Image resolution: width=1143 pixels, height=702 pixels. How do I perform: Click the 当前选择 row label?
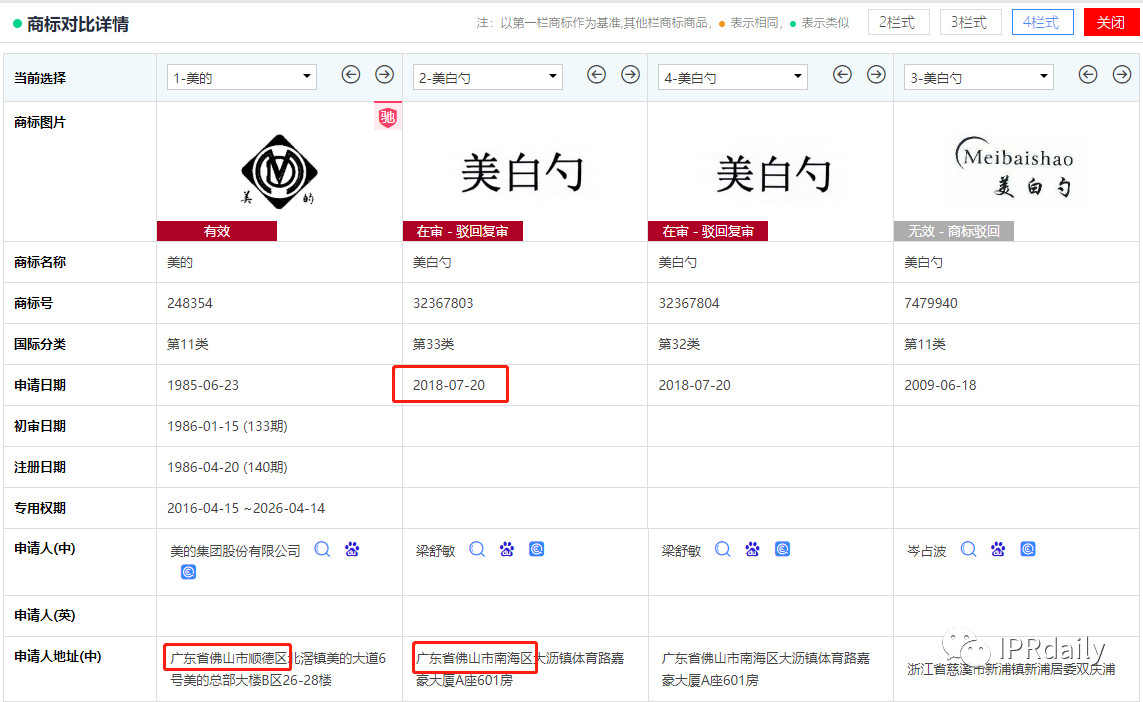40,78
